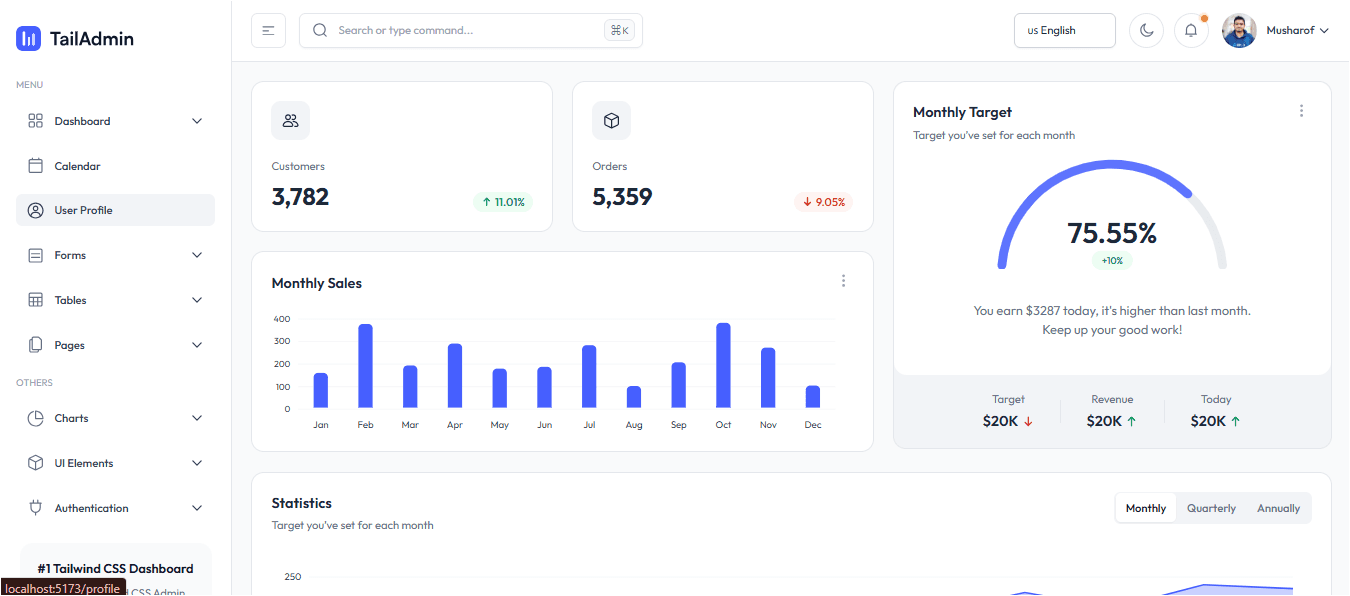
Task: Focus the search or type command field
Action: click(x=470, y=30)
